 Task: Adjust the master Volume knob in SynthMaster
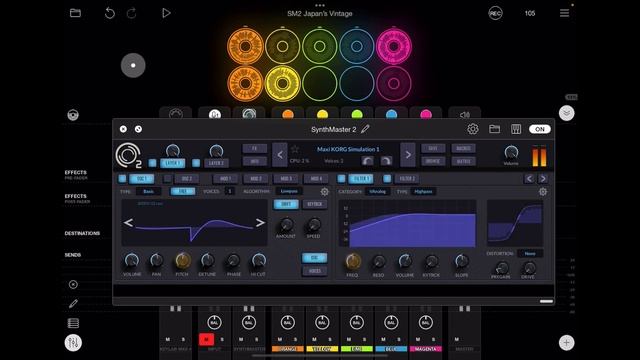pyautogui.click(x=511, y=153)
